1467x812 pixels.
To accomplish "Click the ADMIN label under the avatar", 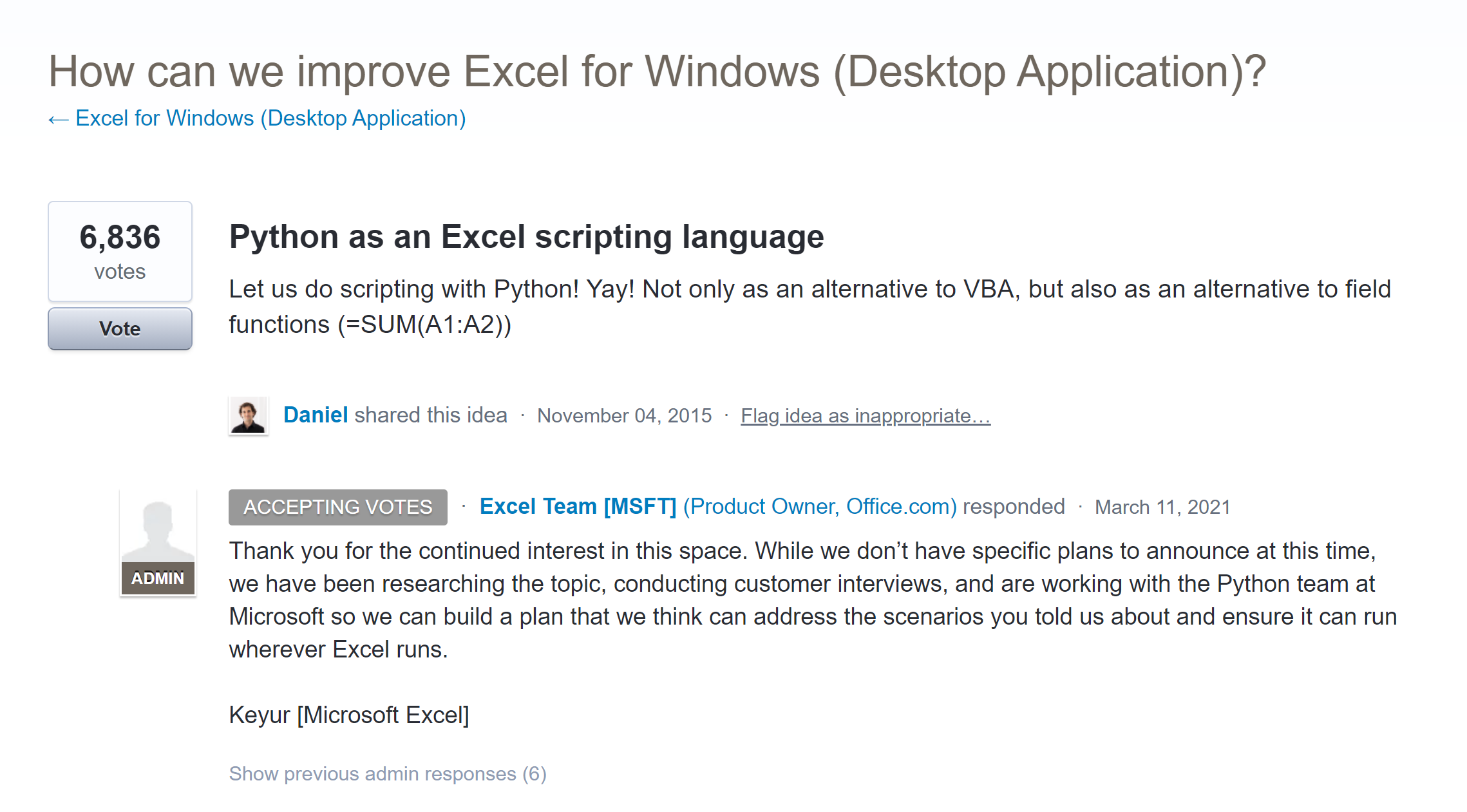I will coord(158,578).
